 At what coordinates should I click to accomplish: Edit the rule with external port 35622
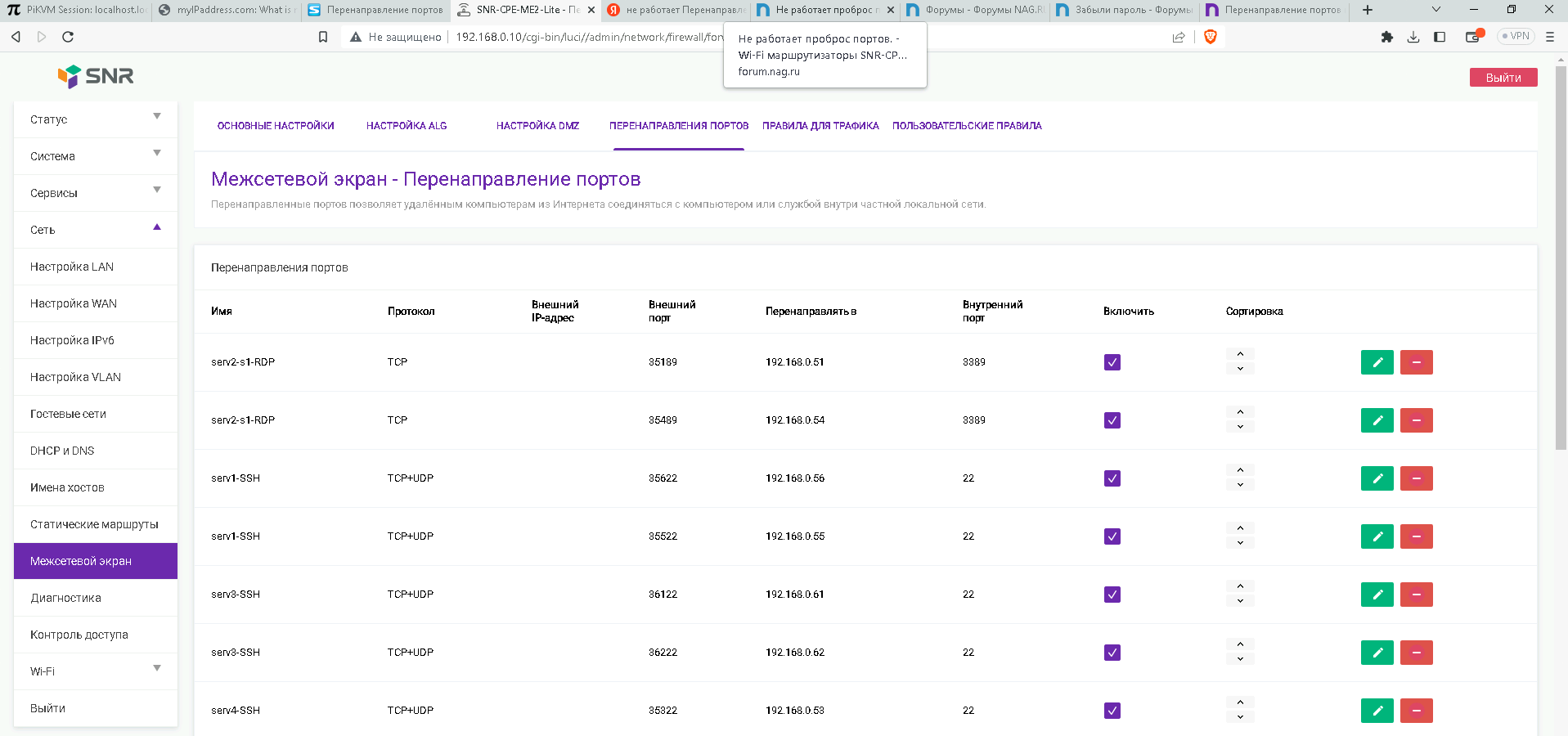1377,478
